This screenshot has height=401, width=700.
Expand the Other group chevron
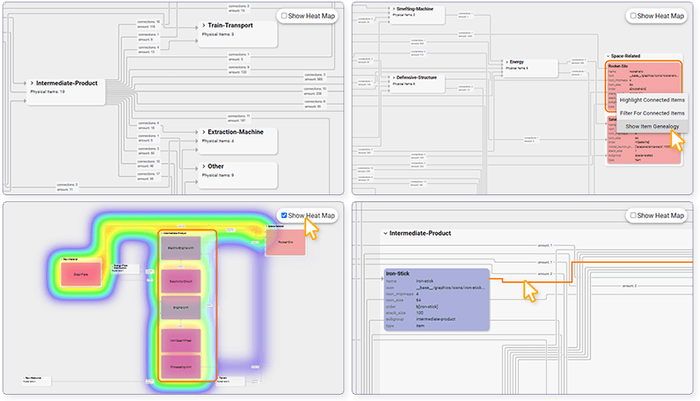coord(204,166)
